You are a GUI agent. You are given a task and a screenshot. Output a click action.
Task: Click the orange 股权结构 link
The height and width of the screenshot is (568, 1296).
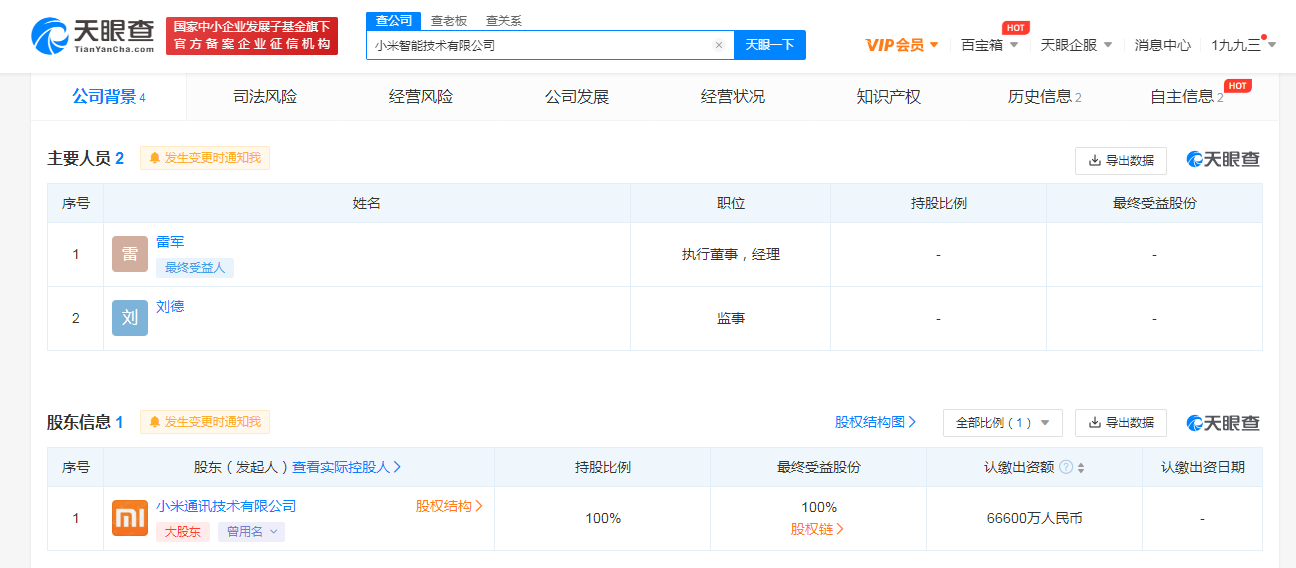(449, 506)
